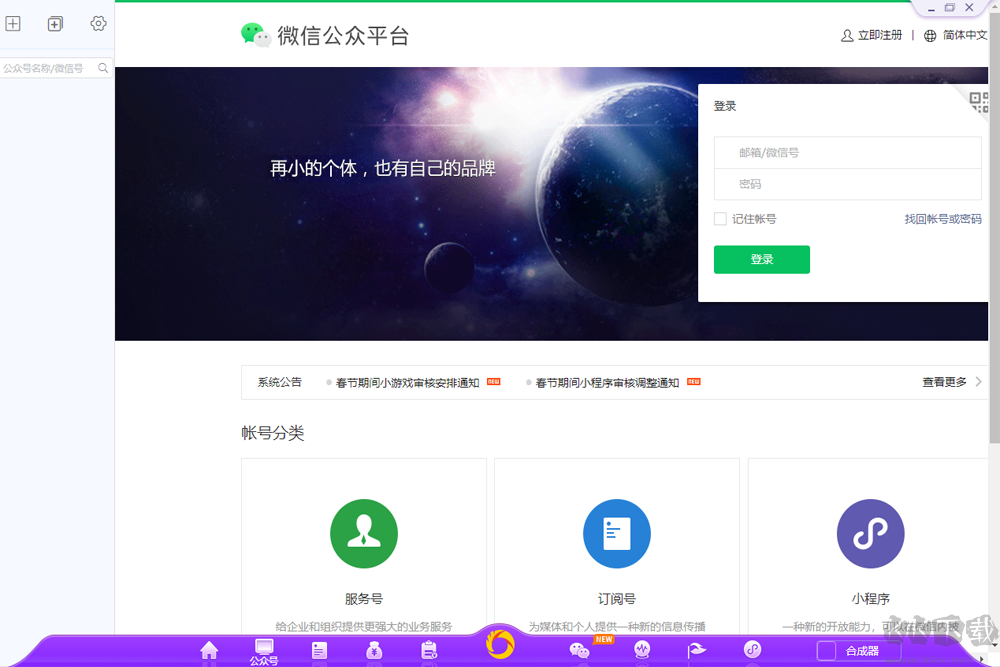Click the add-account plus icon in the top-left sidebar
The height and width of the screenshot is (667, 1000).
pyautogui.click(x=13, y=23)
